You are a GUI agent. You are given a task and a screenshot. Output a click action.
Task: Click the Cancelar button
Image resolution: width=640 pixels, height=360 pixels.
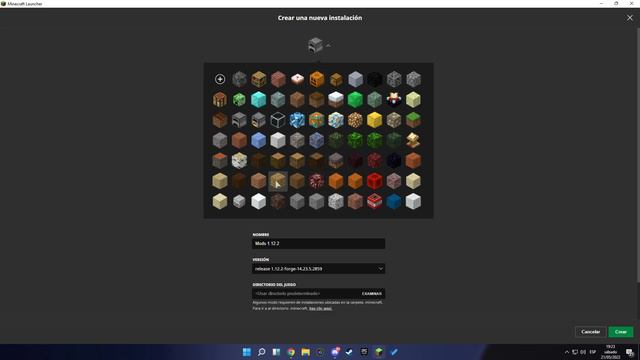tap(590, 332)
